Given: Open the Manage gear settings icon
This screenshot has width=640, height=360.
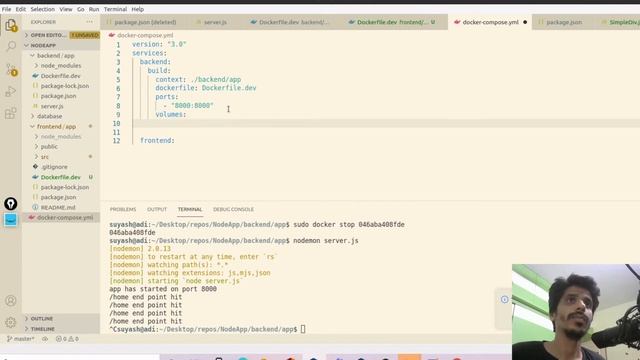Looking at the screenshot, I should [x=11, y=322].
